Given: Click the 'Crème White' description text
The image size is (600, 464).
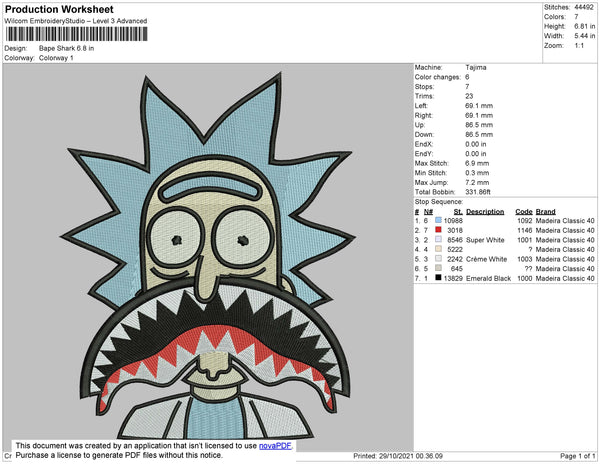Looking at the screenshot, I should coord(486,259).
